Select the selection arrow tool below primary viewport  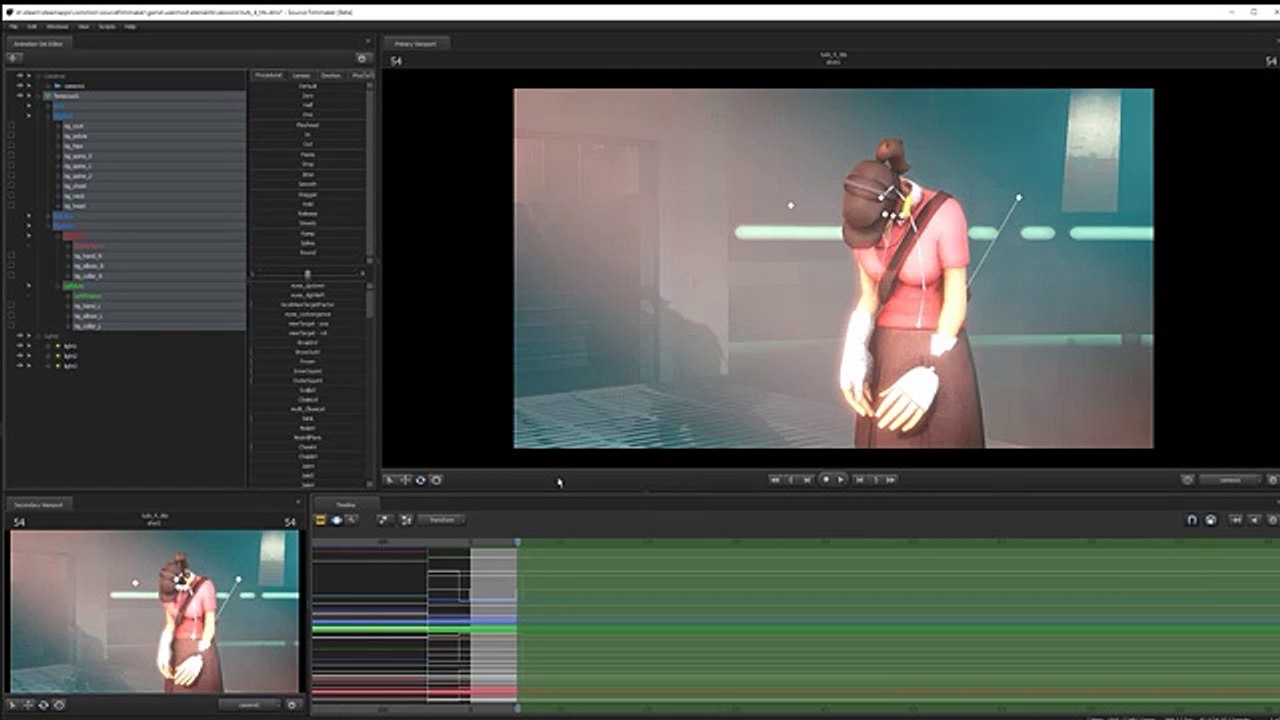pos(391,480)
